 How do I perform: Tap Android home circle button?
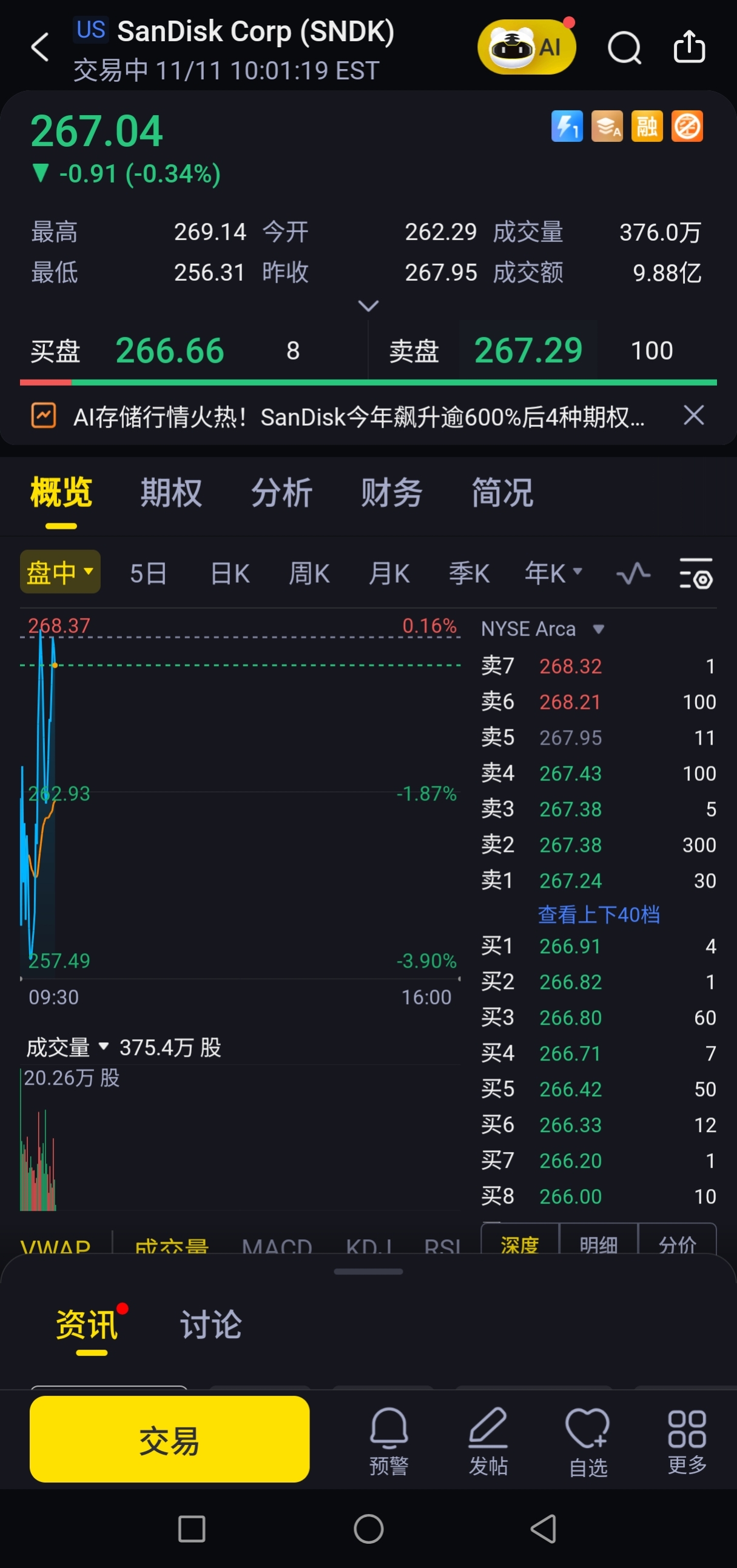pyautogui.click(x=369, y=1529)
